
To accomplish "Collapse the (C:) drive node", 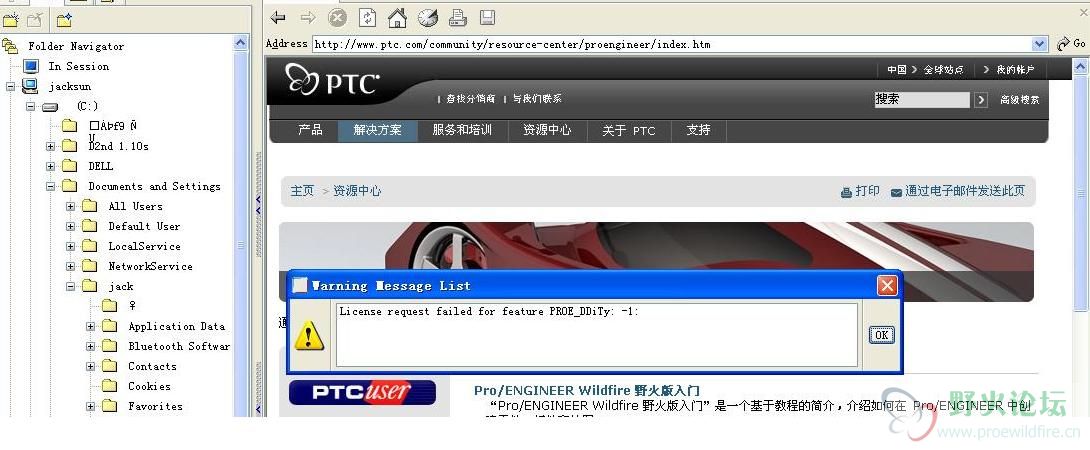I will 31,106.
